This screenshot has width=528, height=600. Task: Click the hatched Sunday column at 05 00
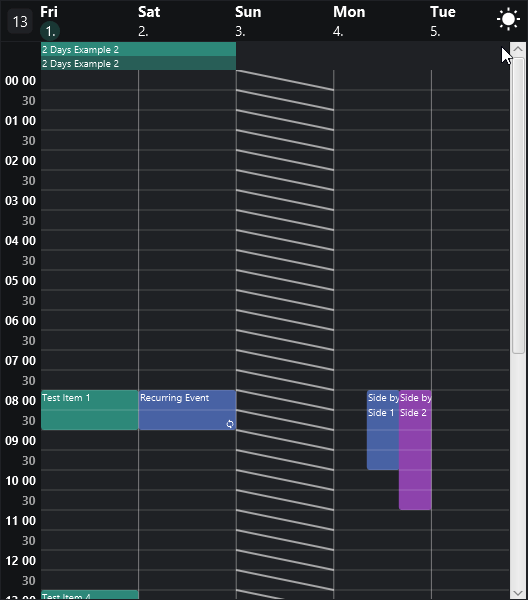pos(285,280)
